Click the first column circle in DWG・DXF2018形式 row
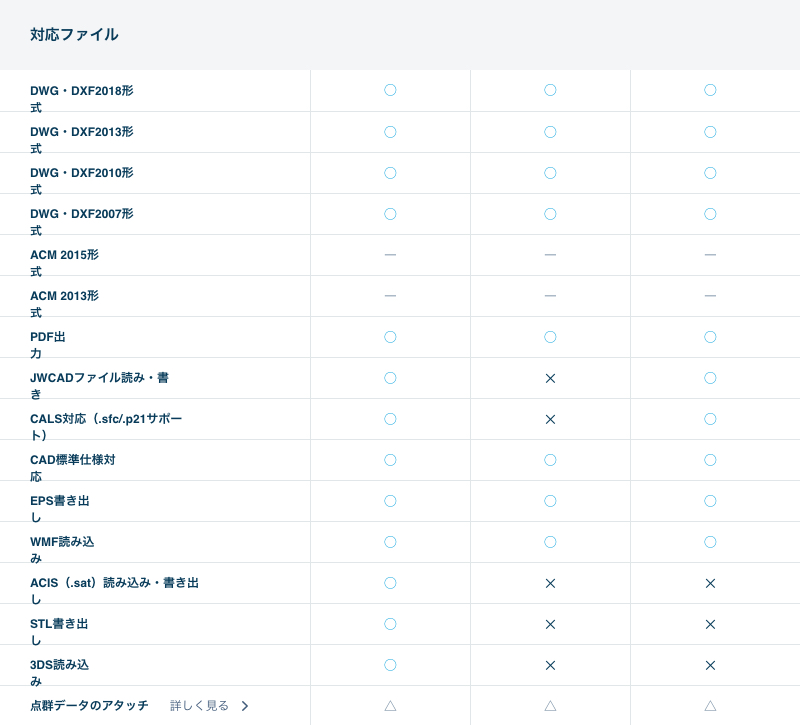Viewport: 800px width, 725px height. [x=390, y=90]
